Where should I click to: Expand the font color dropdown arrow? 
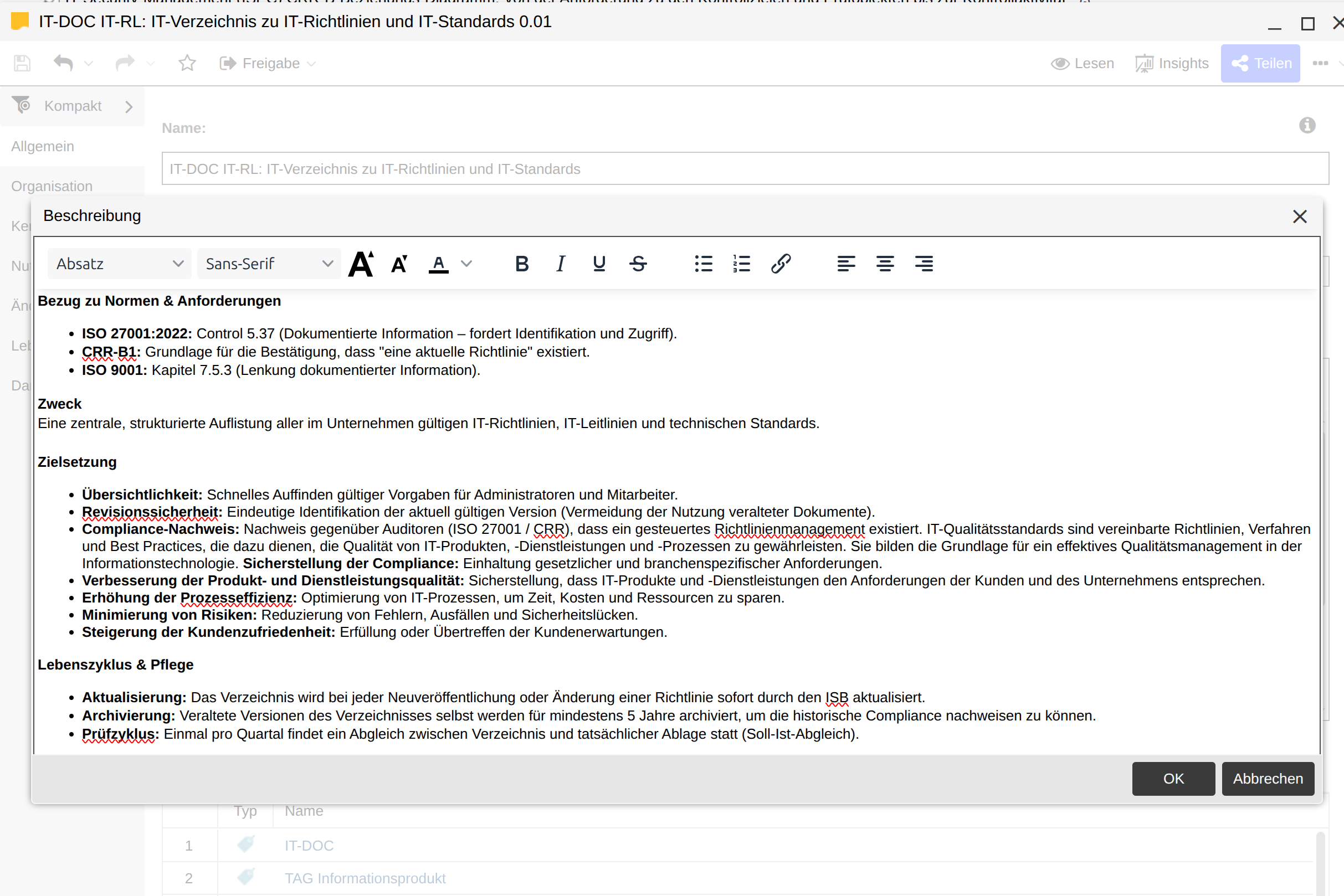(466, 264)
